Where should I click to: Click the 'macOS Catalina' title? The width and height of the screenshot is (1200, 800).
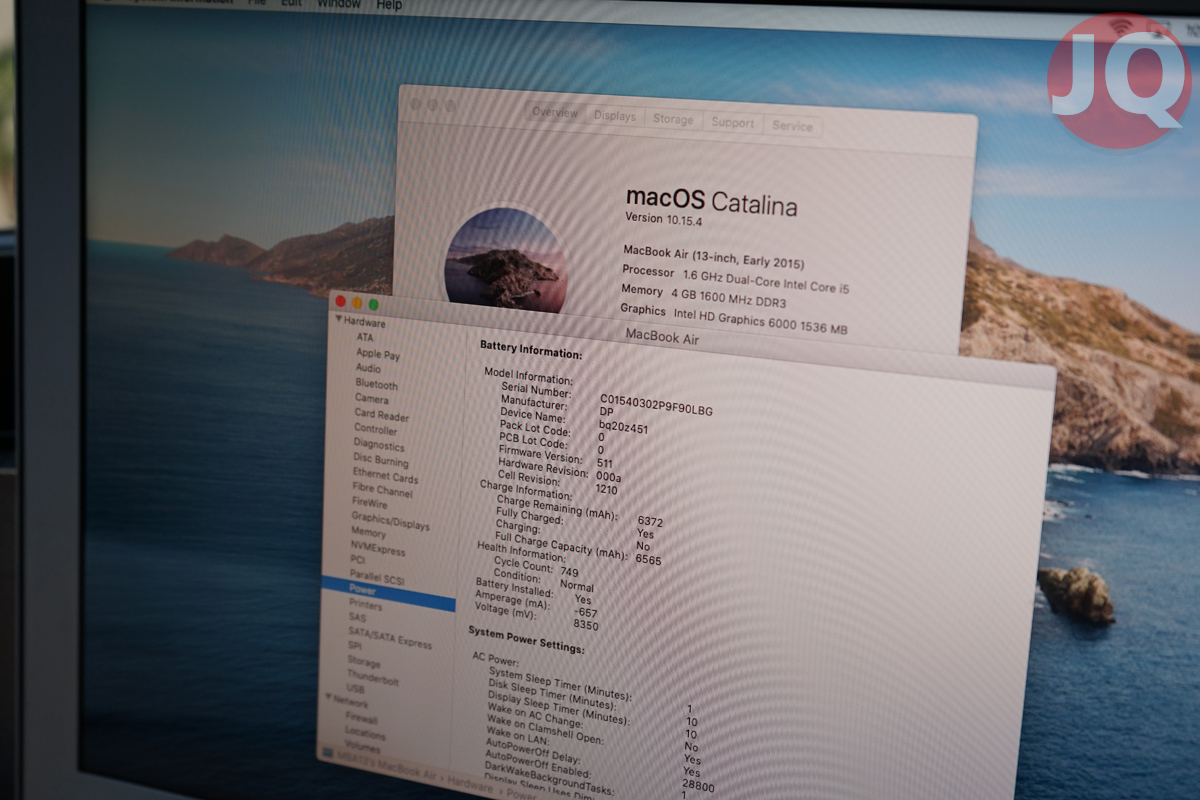point(711,201)
